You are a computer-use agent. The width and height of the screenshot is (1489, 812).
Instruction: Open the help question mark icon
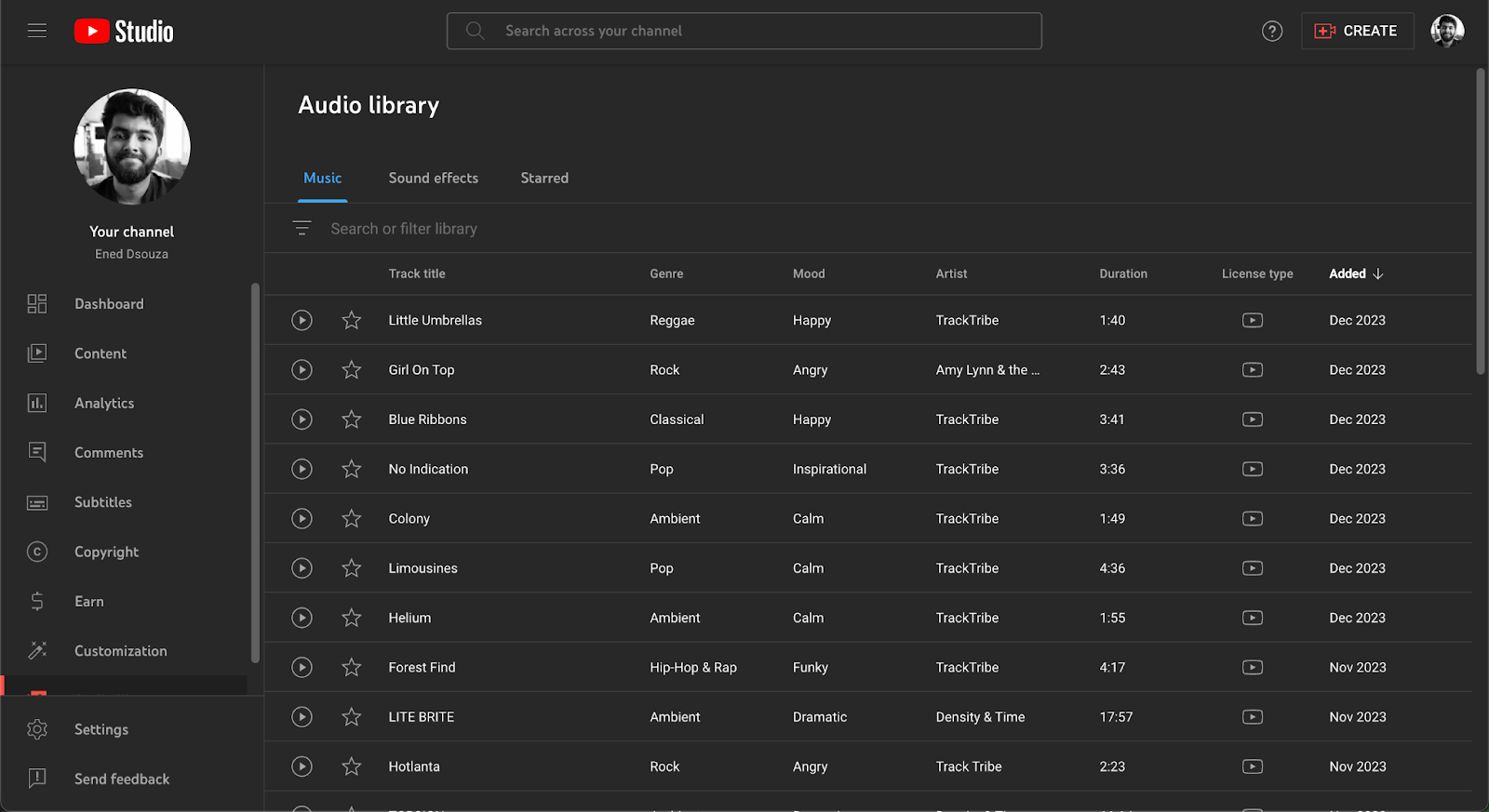click(1272, 31)
